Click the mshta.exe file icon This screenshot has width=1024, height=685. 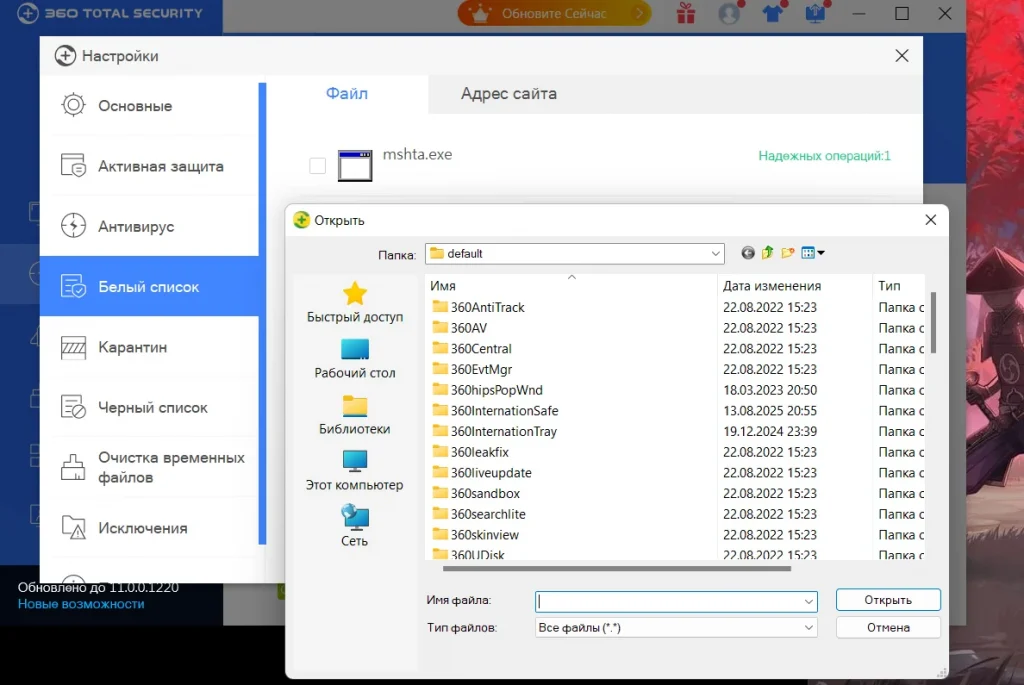click(x=355, y=165)
